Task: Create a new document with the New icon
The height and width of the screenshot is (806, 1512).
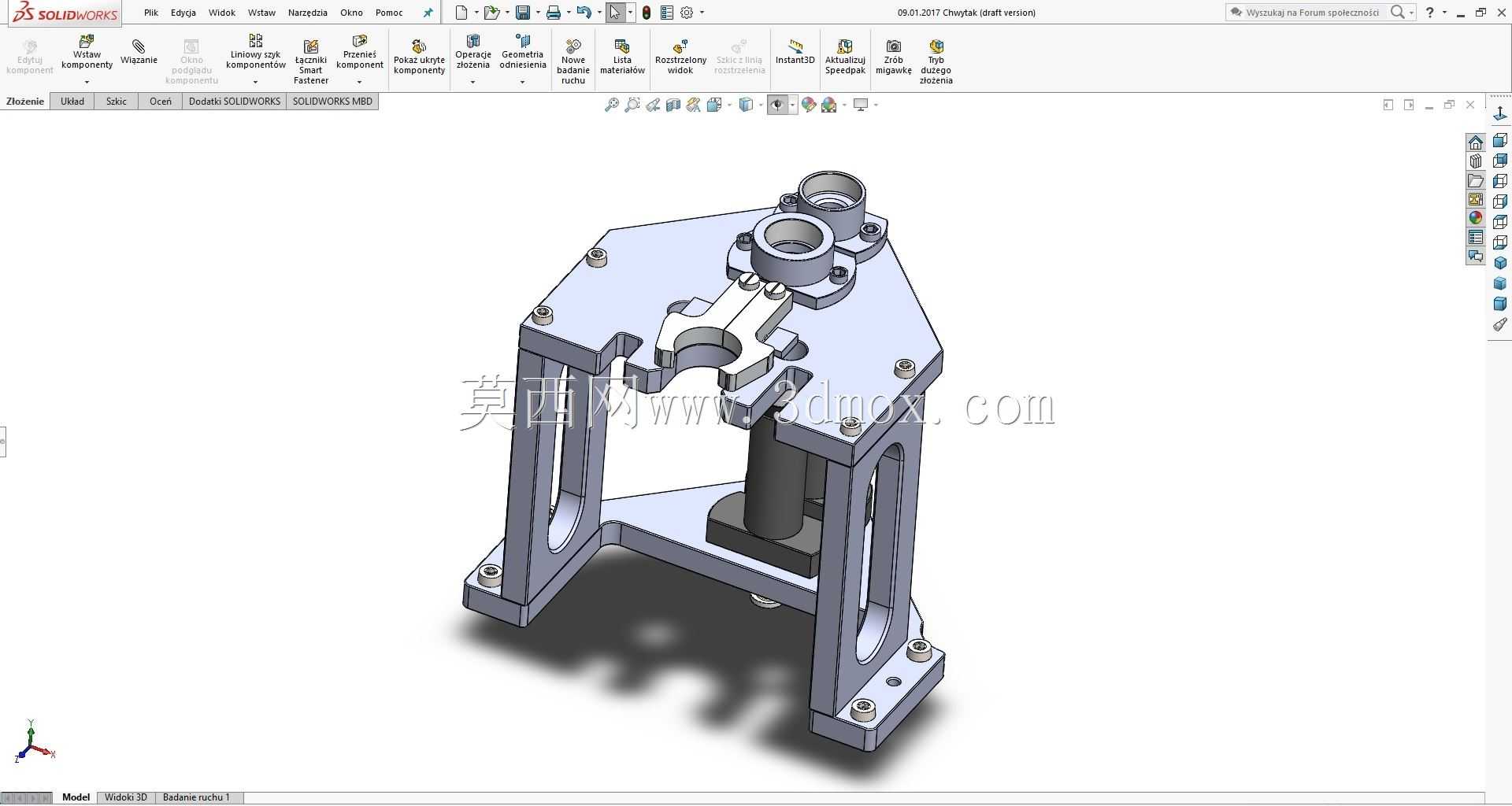Action: pyautogui.click(x=461, y=13)
